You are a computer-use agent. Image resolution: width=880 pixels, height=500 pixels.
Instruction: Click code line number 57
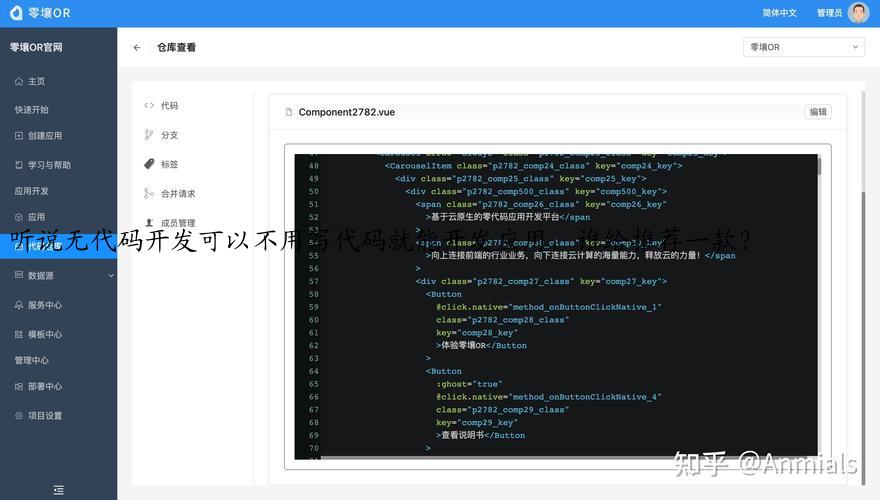pos(313,282)
